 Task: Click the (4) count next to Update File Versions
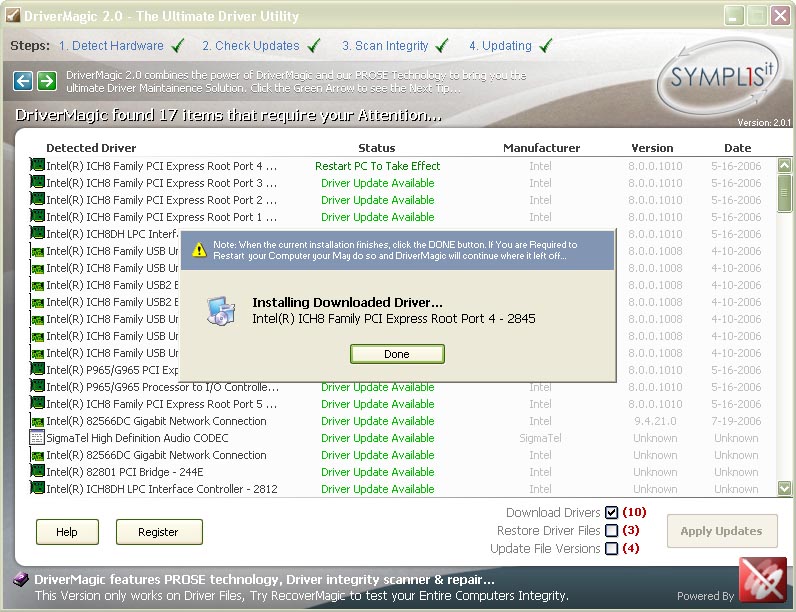[x=631, y=548]
